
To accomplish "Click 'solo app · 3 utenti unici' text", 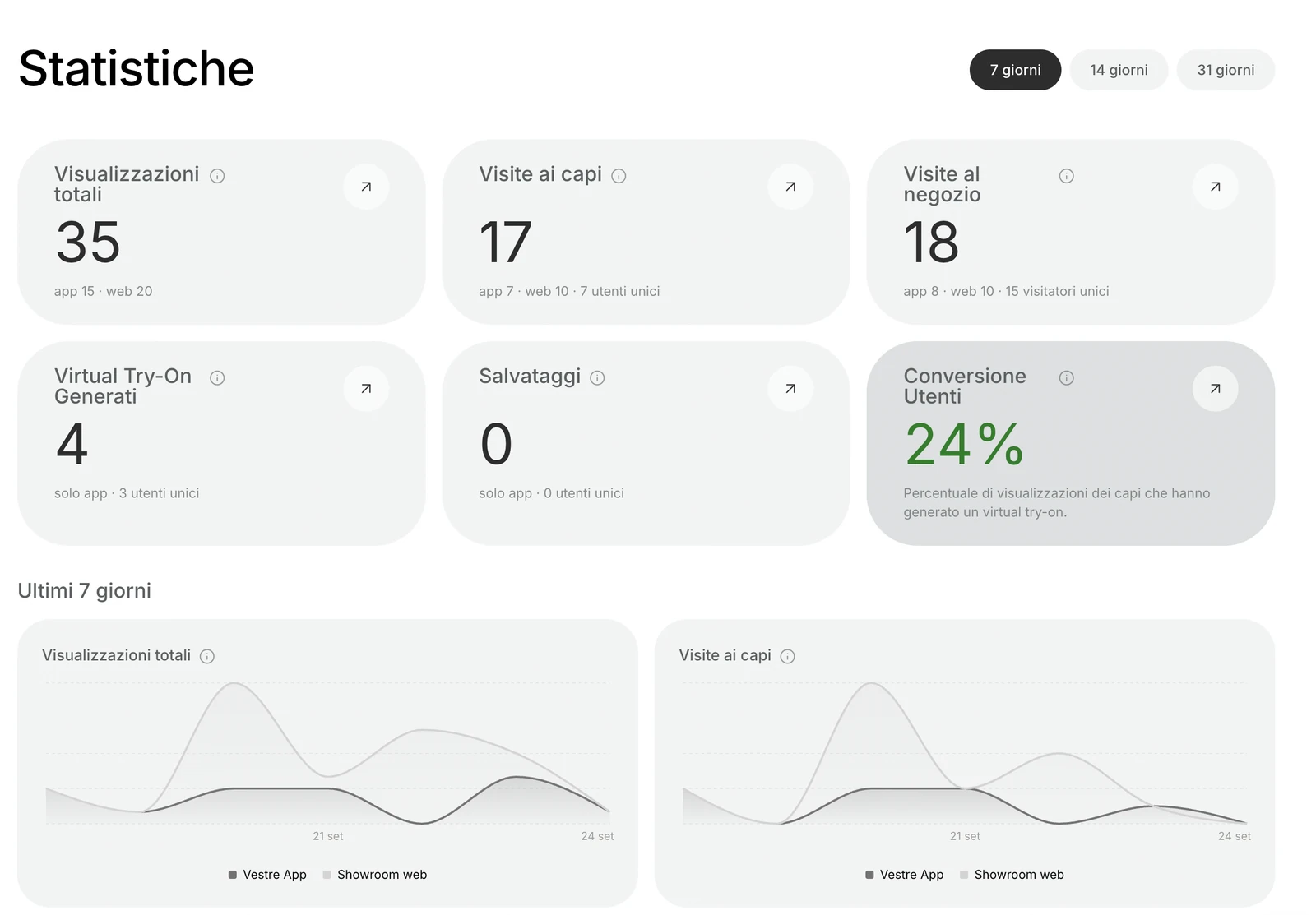I will click(127, 493).
